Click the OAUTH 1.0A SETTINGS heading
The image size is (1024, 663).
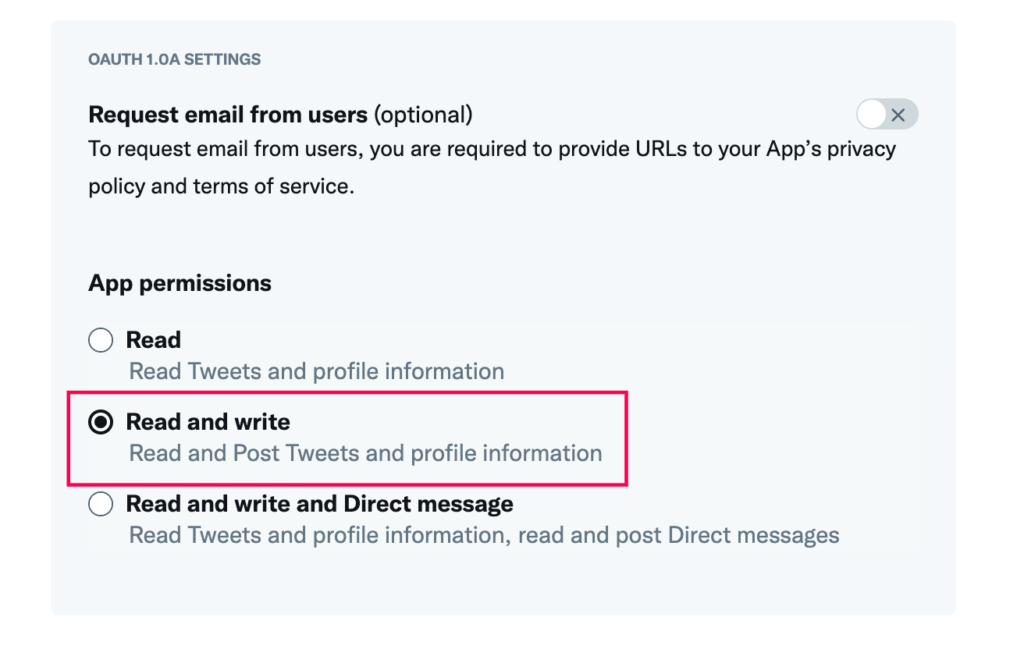coord(174,59)
